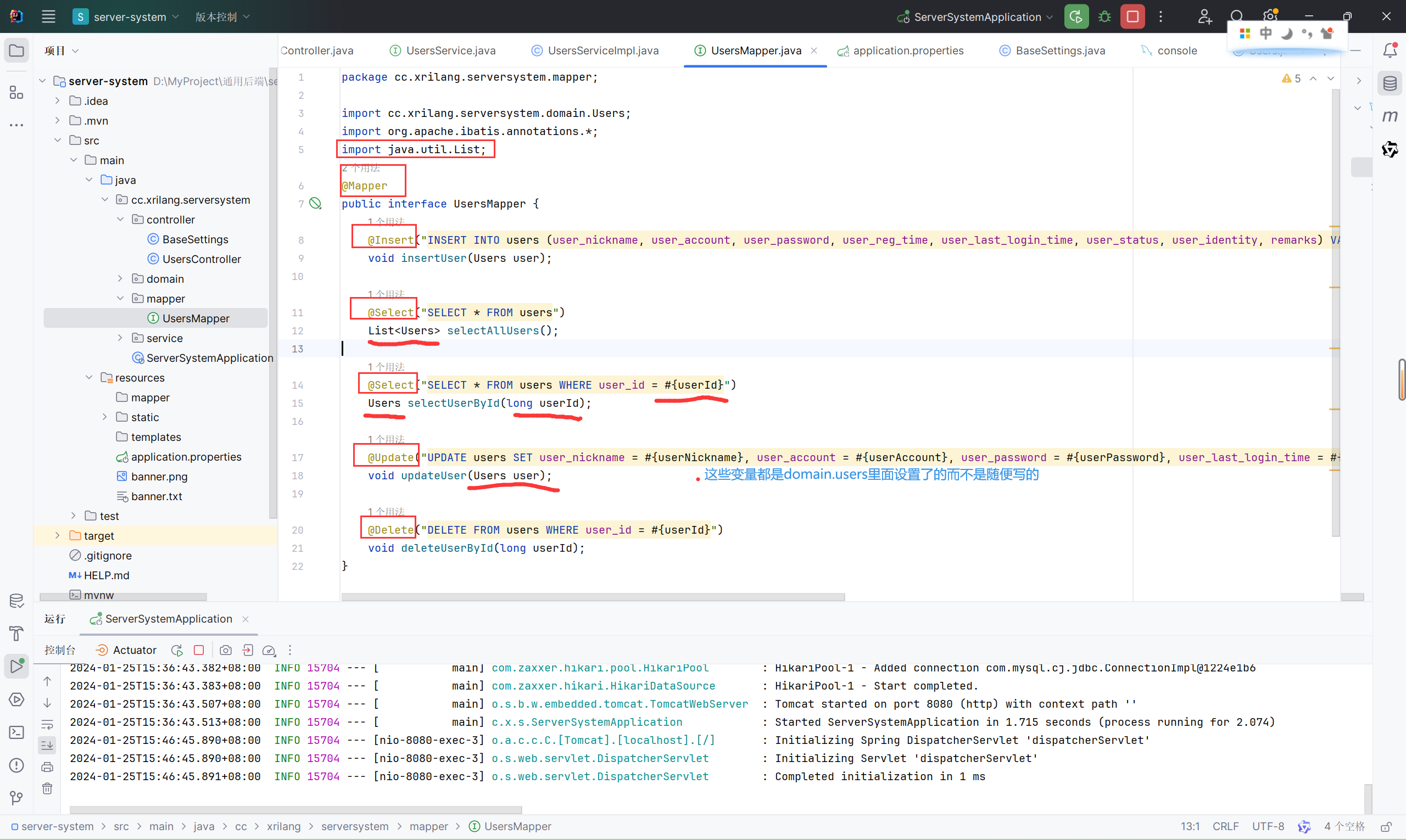Screen dimensions: 1406x840
Task: Click CRLF line separator in status bar
Action: click(1225, 826)
